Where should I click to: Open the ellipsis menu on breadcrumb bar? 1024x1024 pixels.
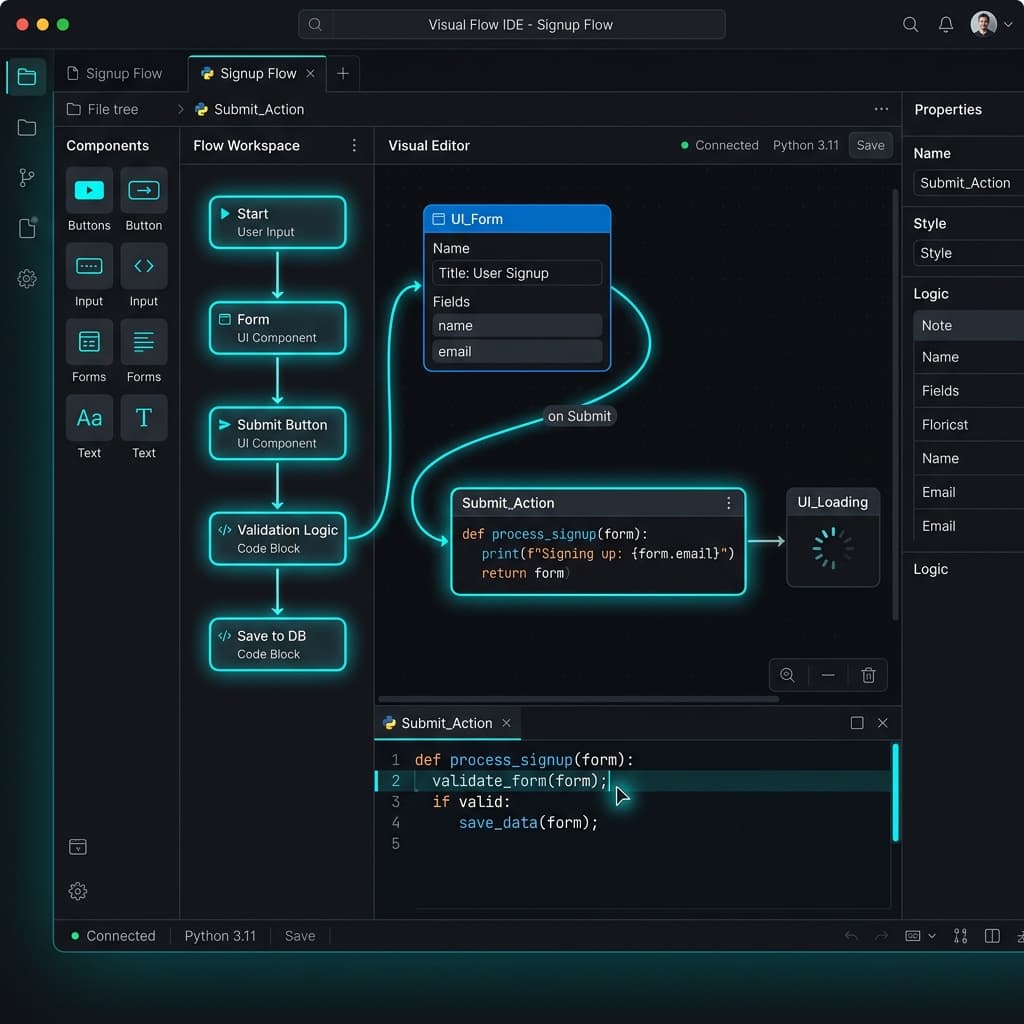tap(881, 109)
